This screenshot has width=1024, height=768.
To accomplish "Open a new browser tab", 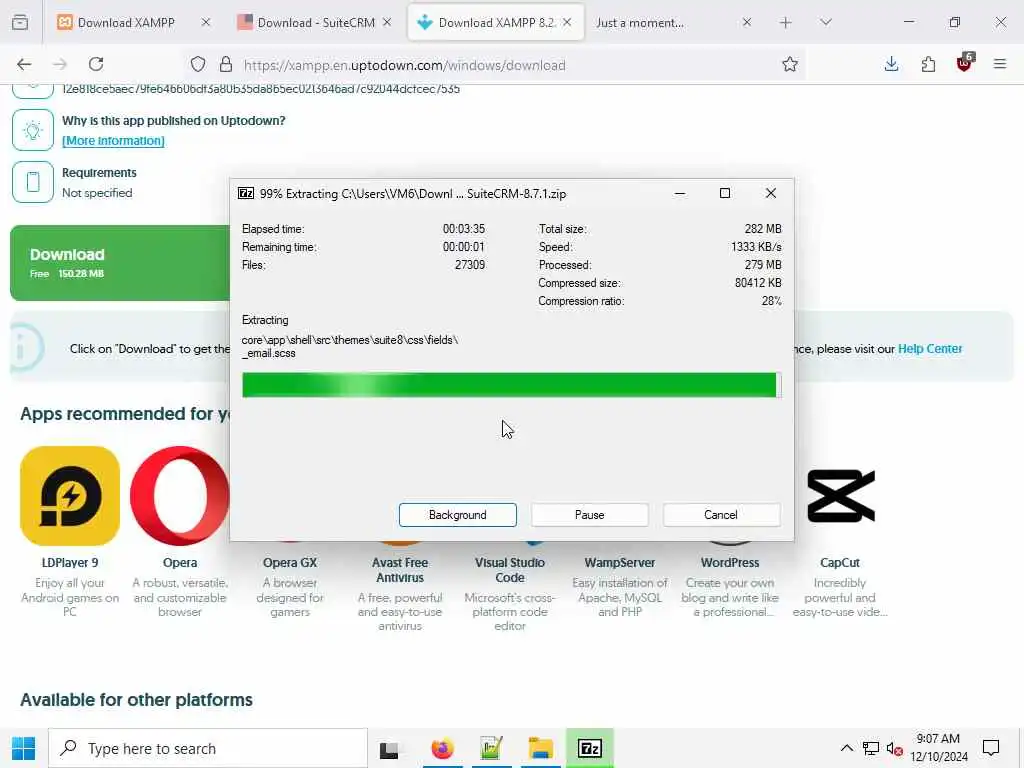I will coord(786,22).
